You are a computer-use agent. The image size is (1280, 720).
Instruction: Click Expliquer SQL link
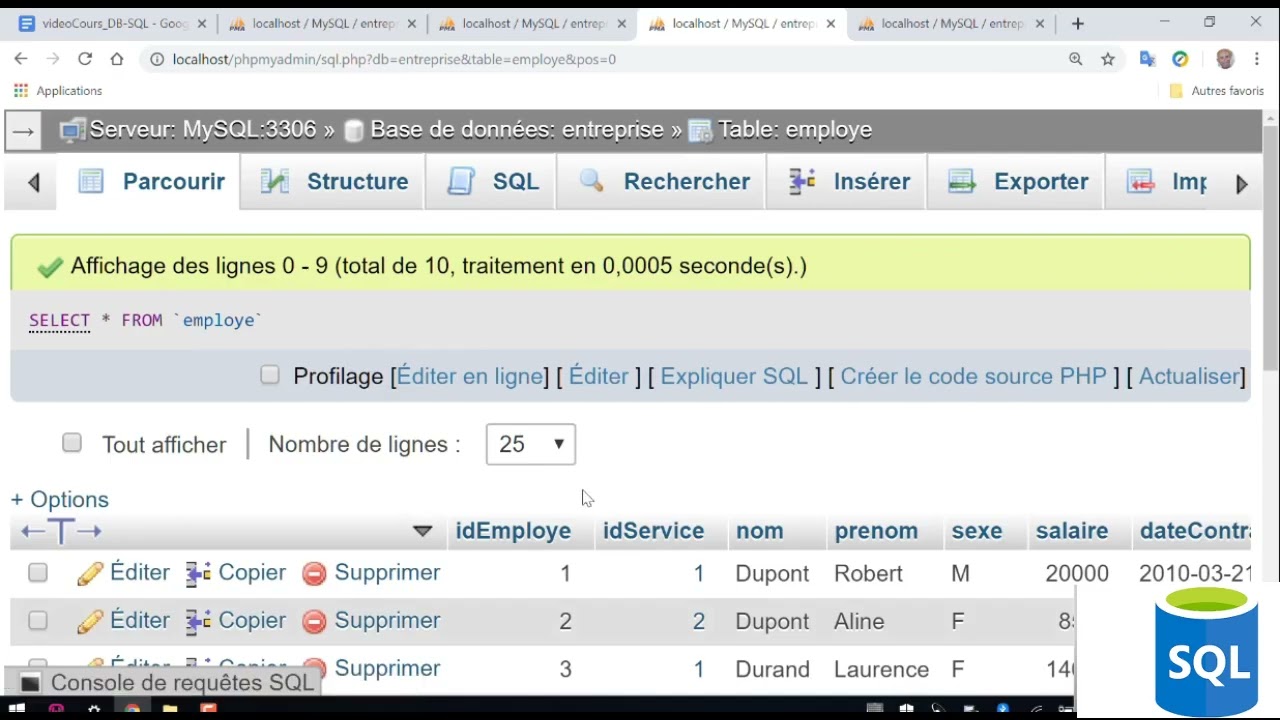pos(734,376)
